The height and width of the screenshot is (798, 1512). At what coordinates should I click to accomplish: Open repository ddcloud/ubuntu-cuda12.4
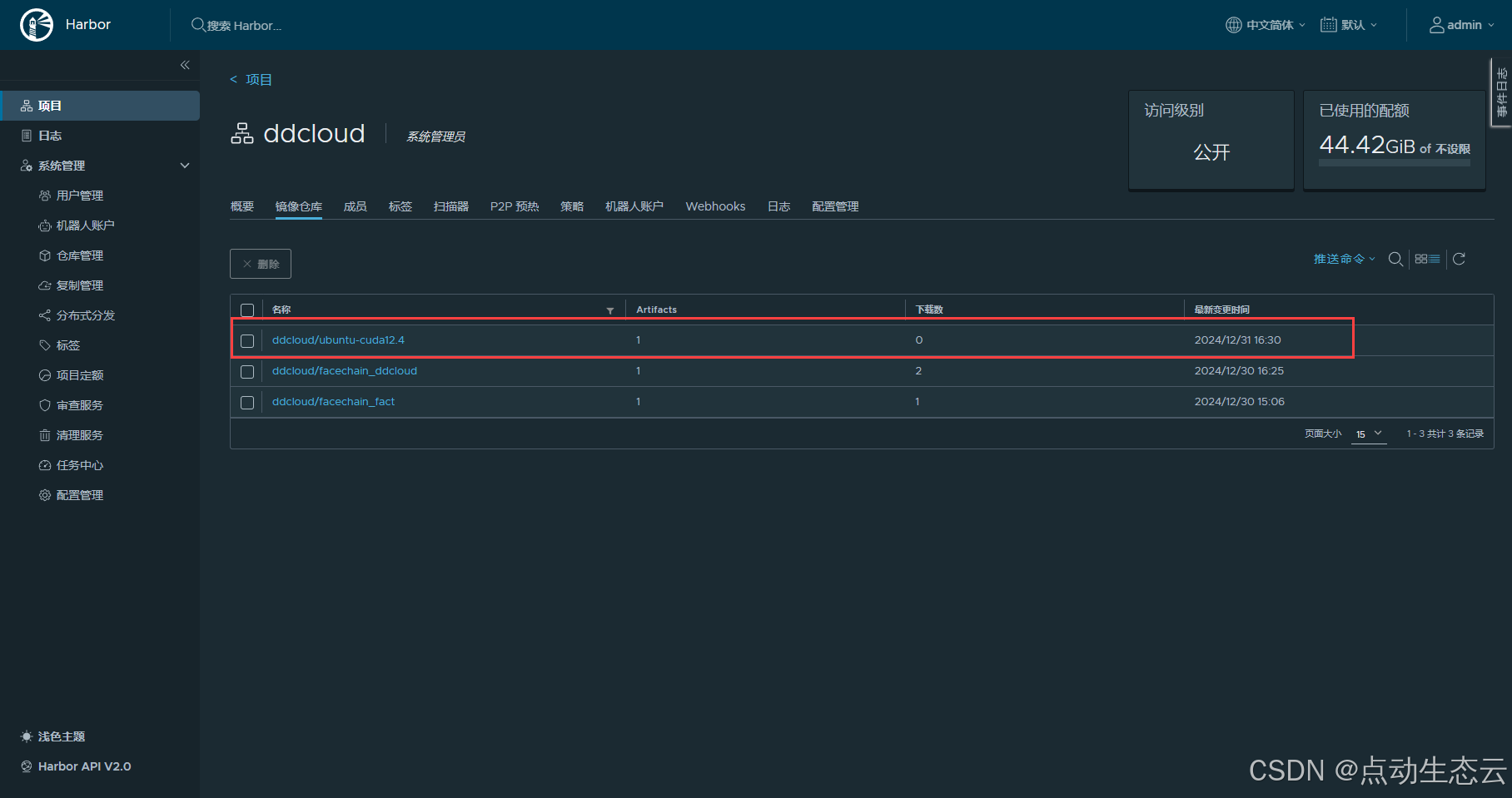[x=338, y=340]
